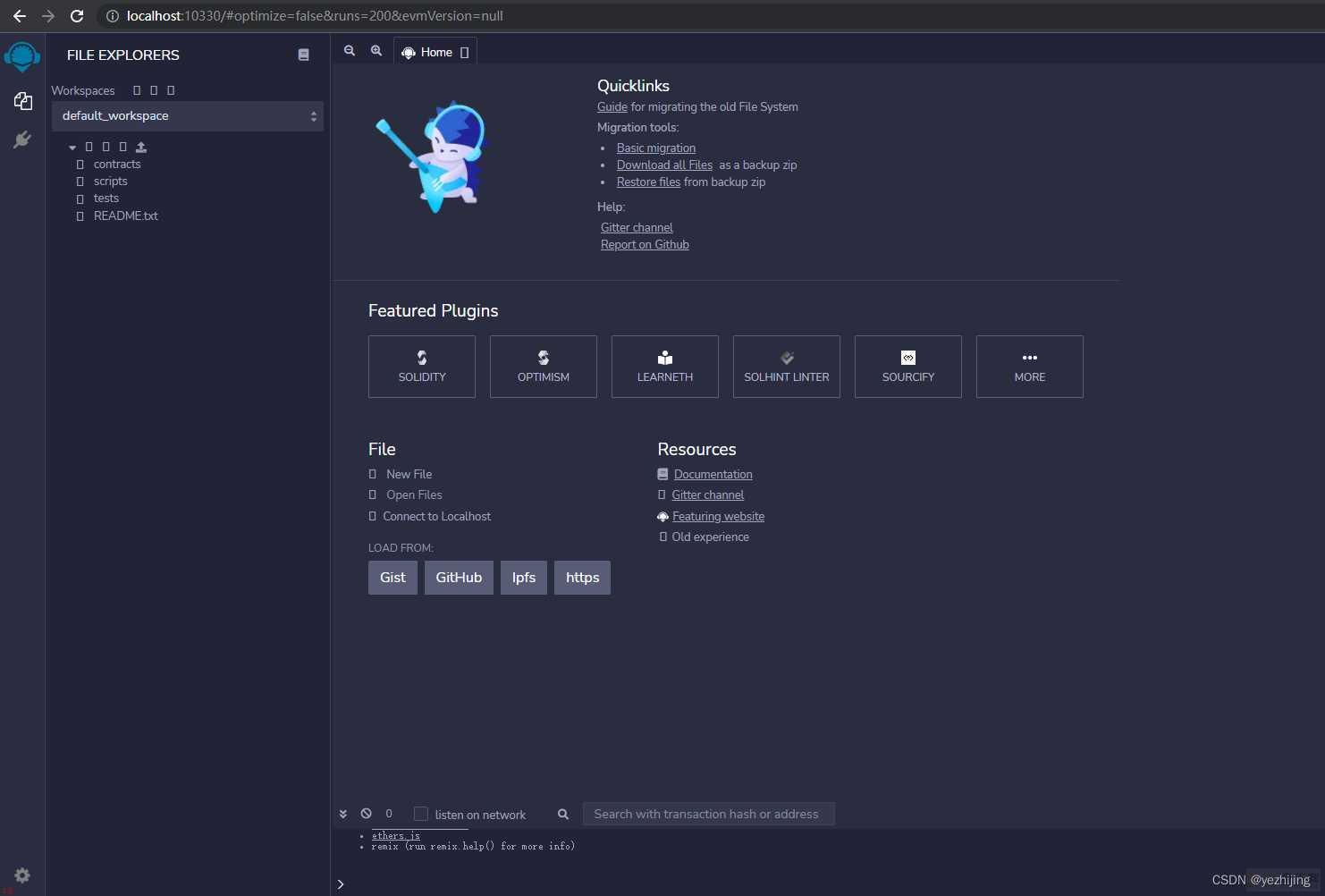Viewport: 1325px width, 896px height.
Task: Close the Home tab
Action: click(464, 53)
